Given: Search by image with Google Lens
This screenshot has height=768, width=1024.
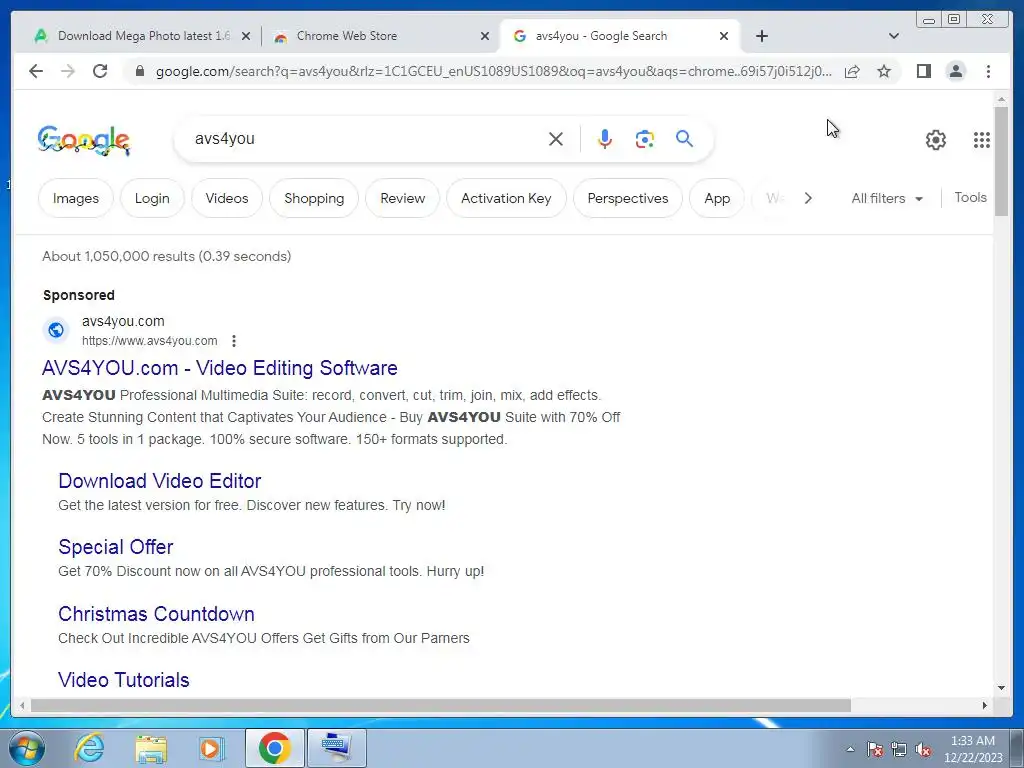Looking at the screenshot, I should click(x=645, y=139).
